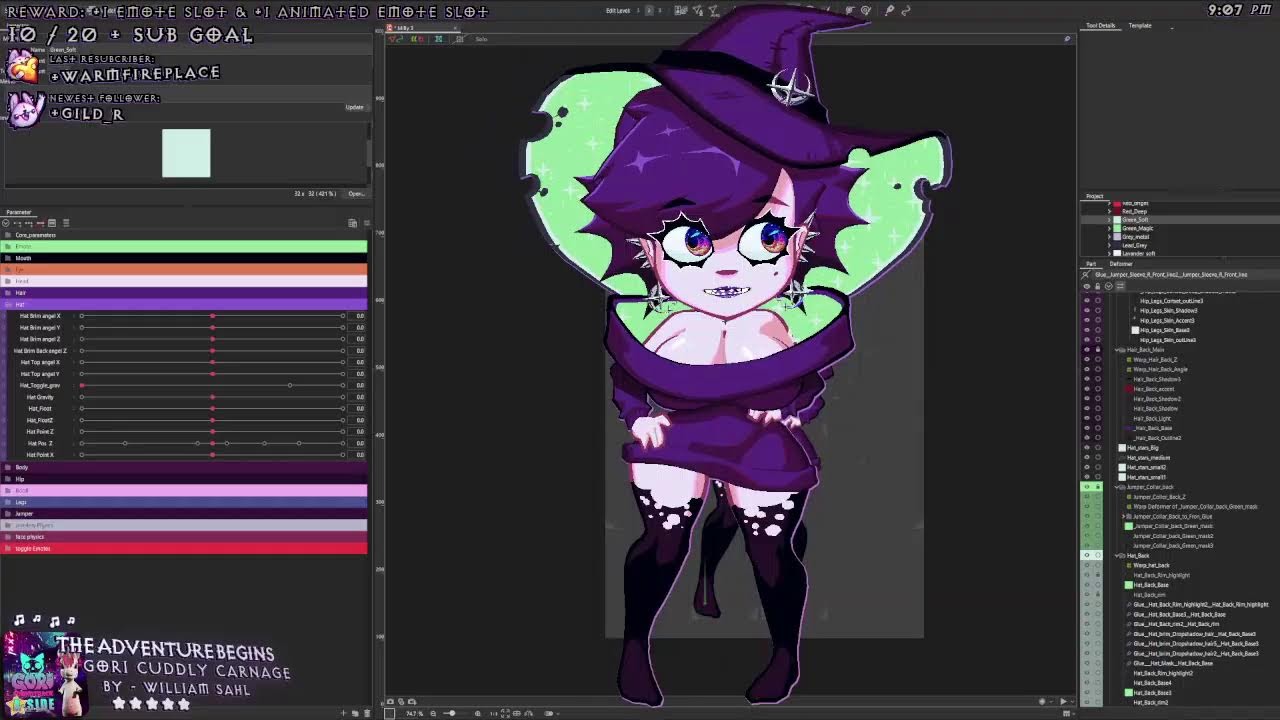
Task: Select the Parameter tab
Action: tap(18, 212)
